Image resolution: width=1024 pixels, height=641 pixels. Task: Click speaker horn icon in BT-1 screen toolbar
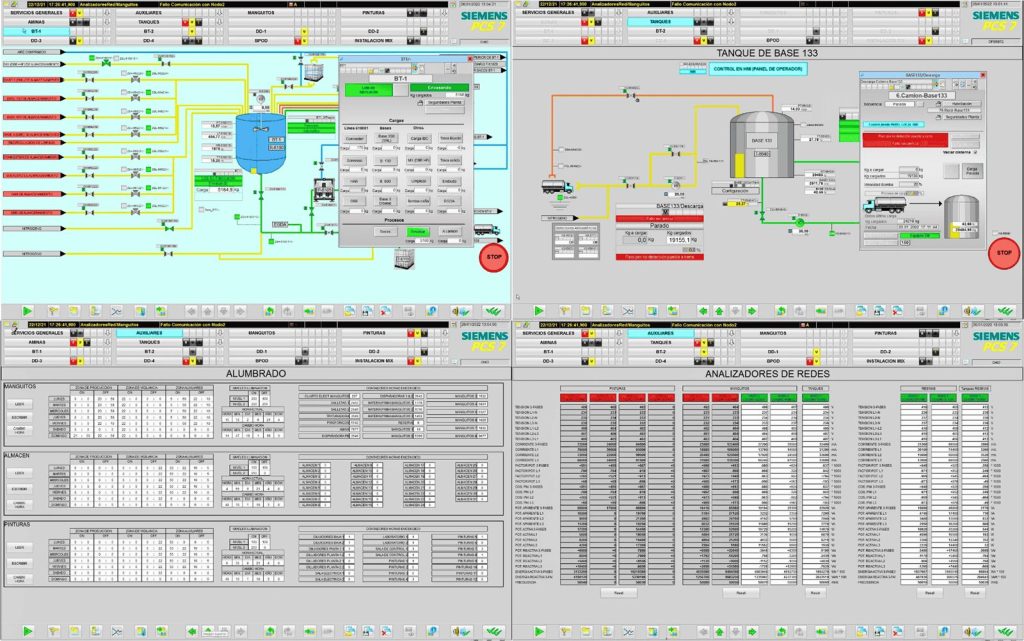[x=460, y=311]
